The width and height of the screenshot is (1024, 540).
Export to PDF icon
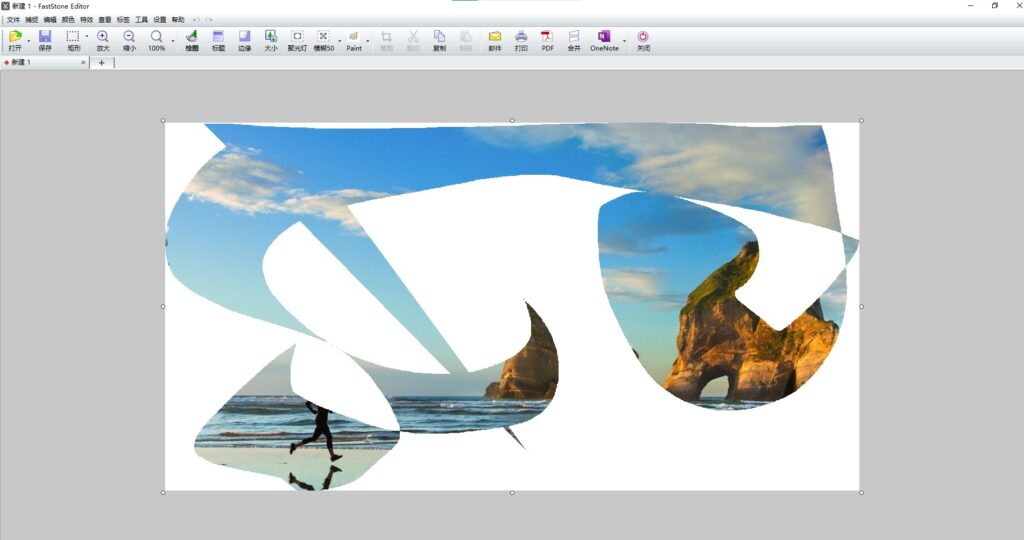click(547, 40)
